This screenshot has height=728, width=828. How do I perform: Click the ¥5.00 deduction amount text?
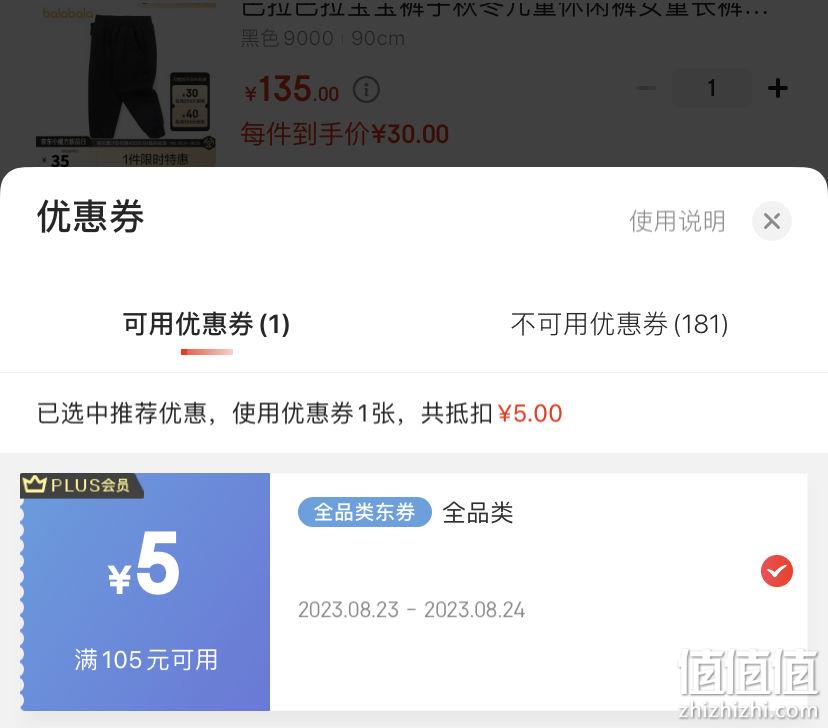tap(530, 413)
